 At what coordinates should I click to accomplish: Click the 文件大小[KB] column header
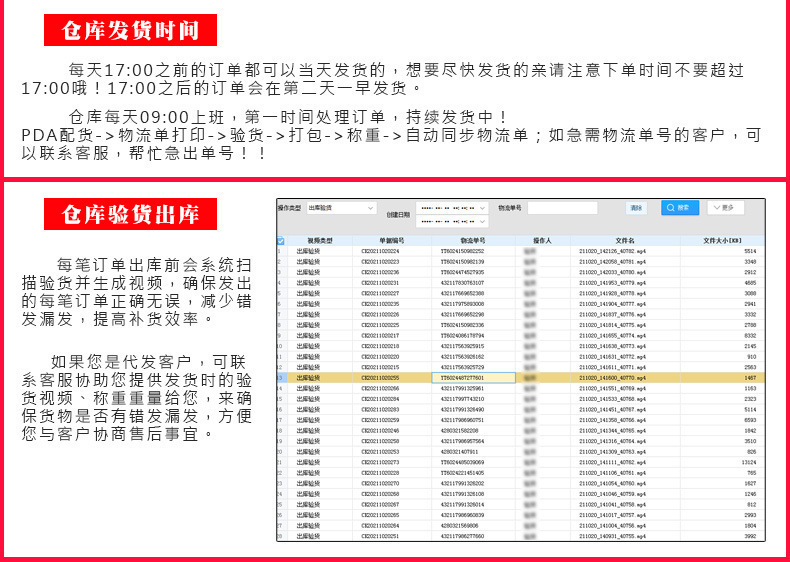click(x=722, y=241)
